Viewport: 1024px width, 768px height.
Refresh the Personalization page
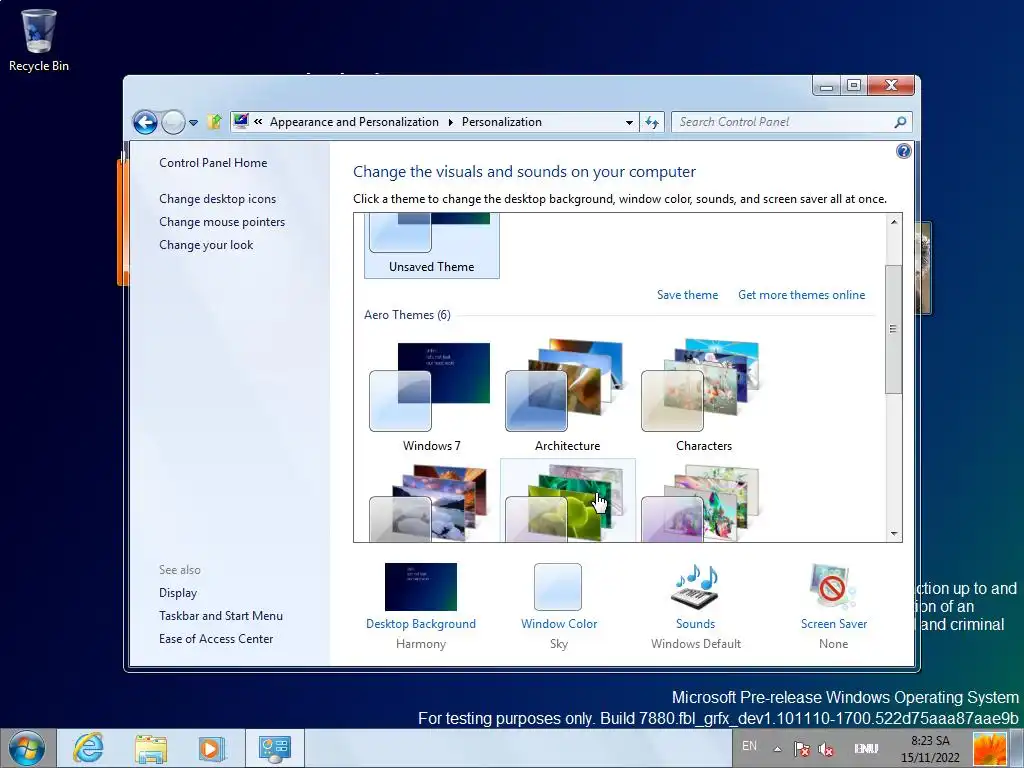(x=652, y=122)
